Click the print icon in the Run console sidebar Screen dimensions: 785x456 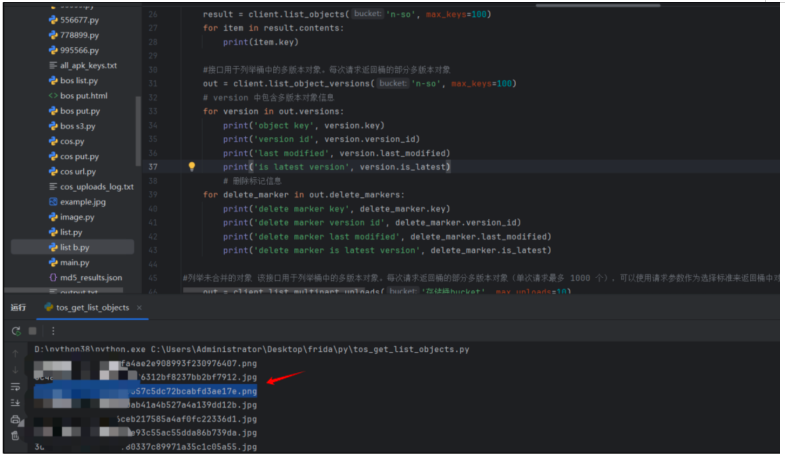pyautogui.click(x=15, y=419)
